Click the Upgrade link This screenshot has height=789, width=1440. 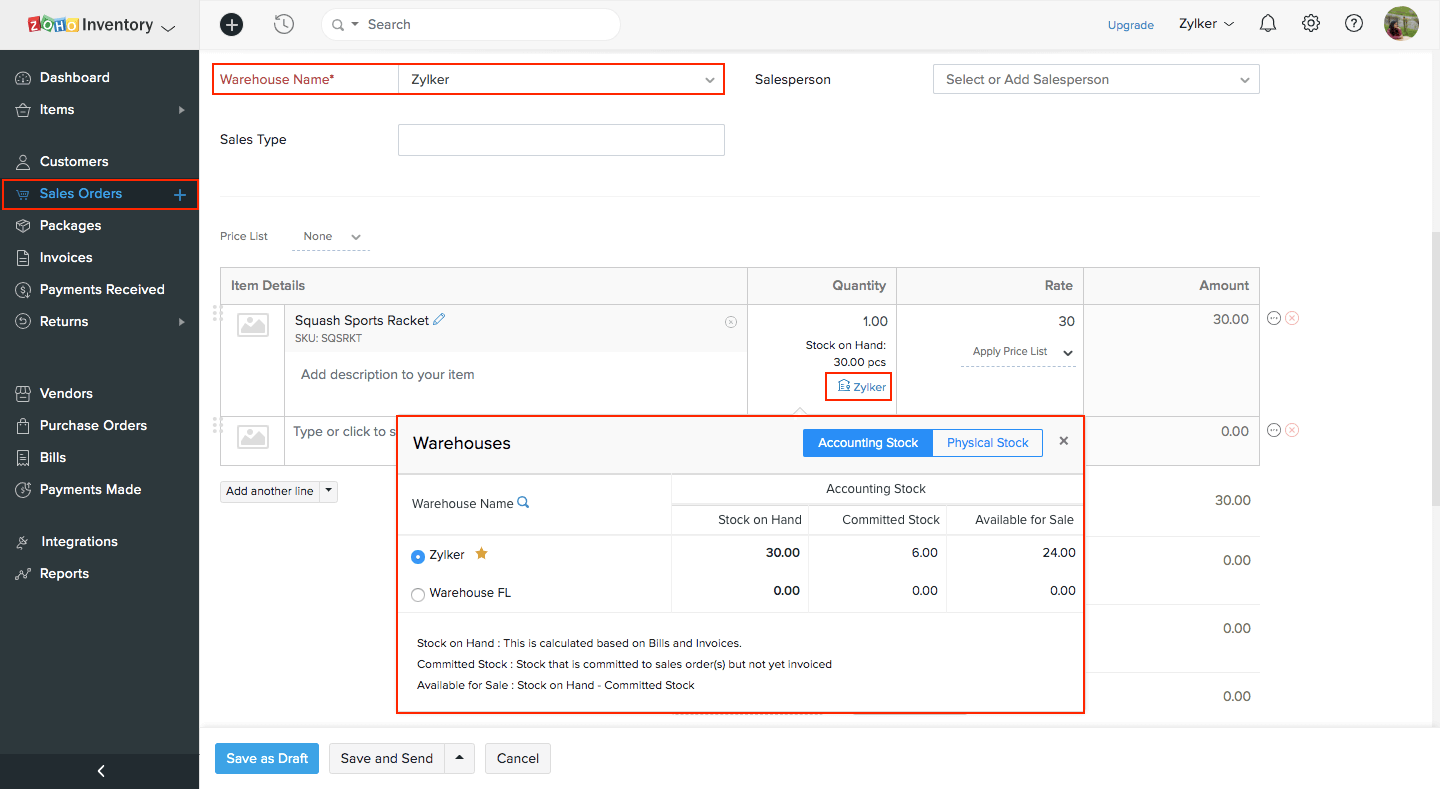pyautogui.click(x=1130, y=25)
